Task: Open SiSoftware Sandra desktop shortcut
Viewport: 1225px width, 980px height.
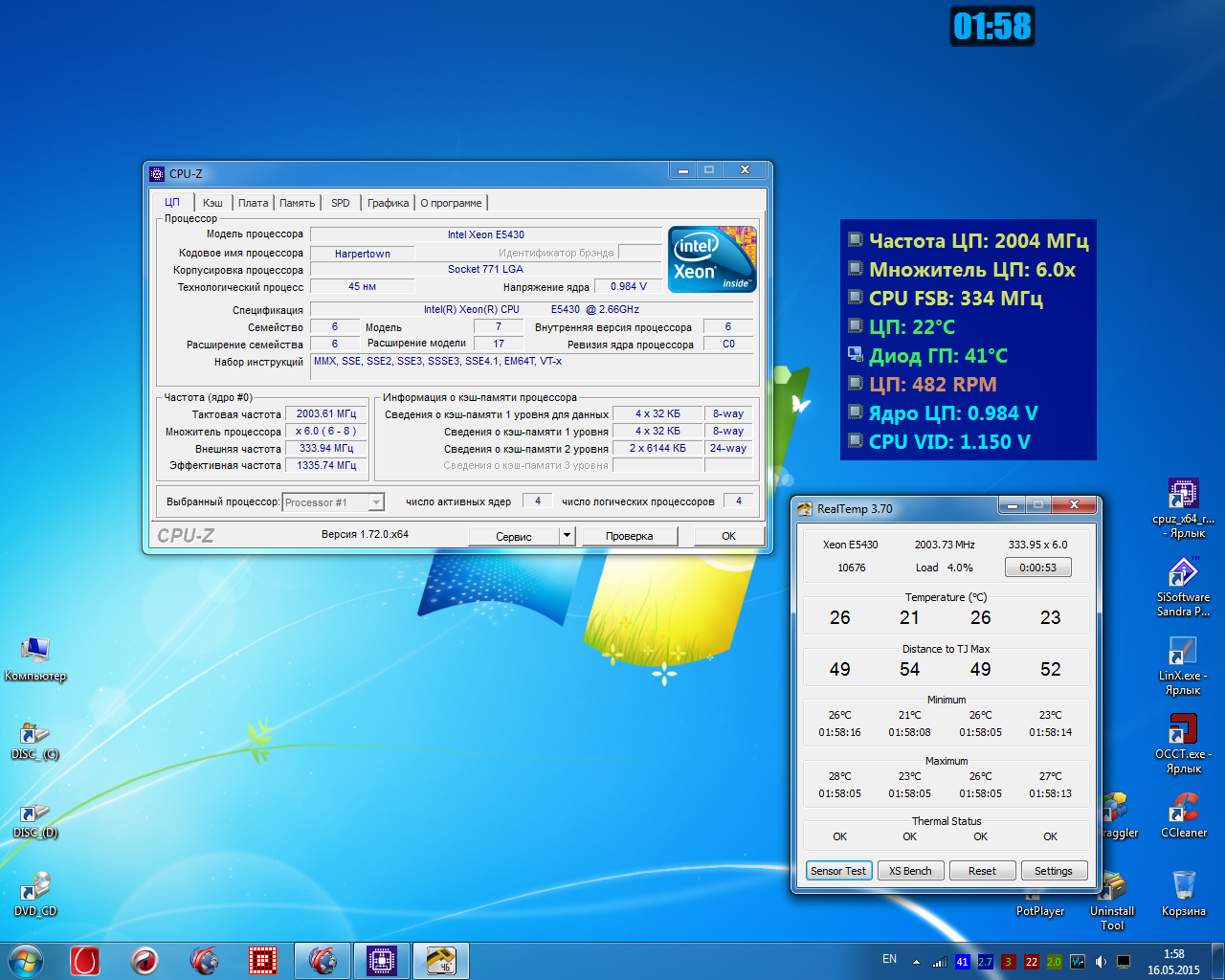Action: coord(1183,587)
